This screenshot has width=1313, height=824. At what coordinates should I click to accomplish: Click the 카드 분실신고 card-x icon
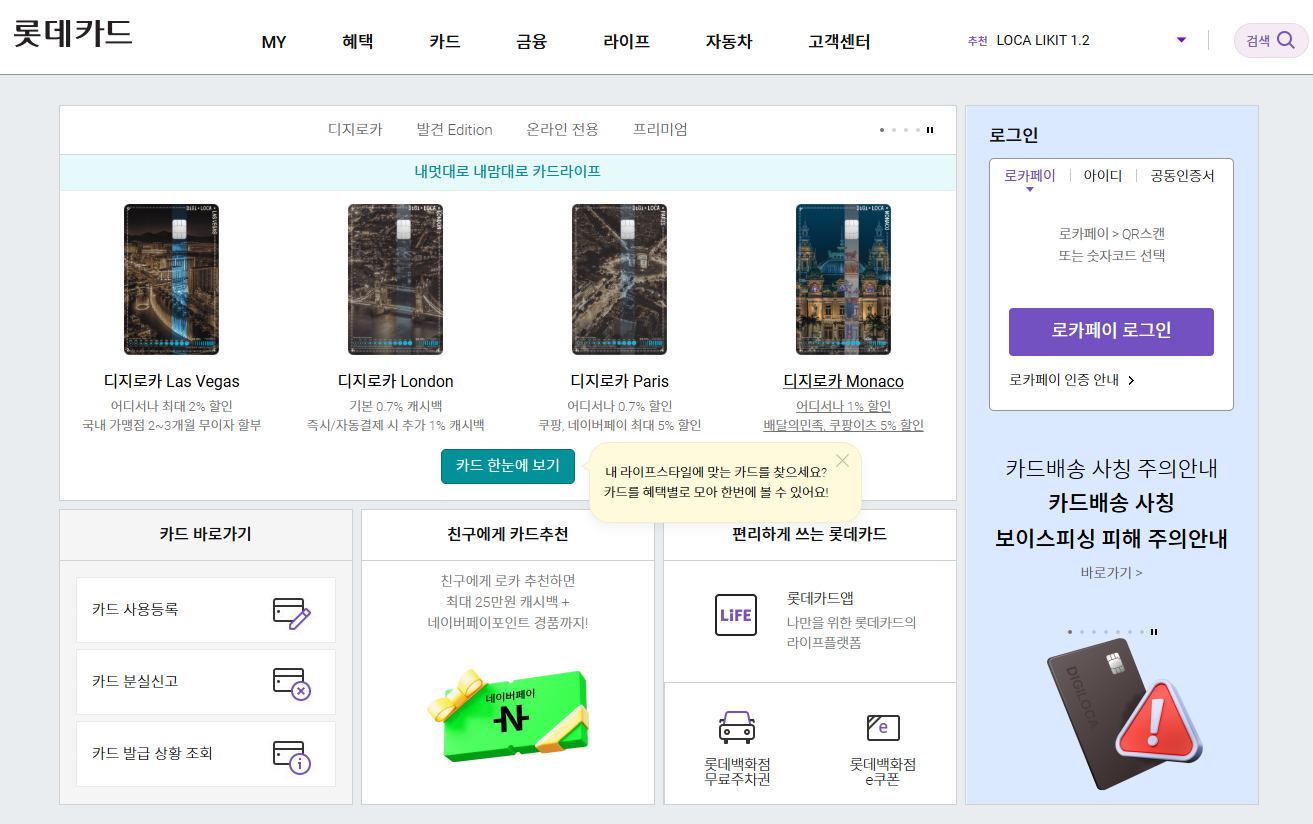(292, 685)
